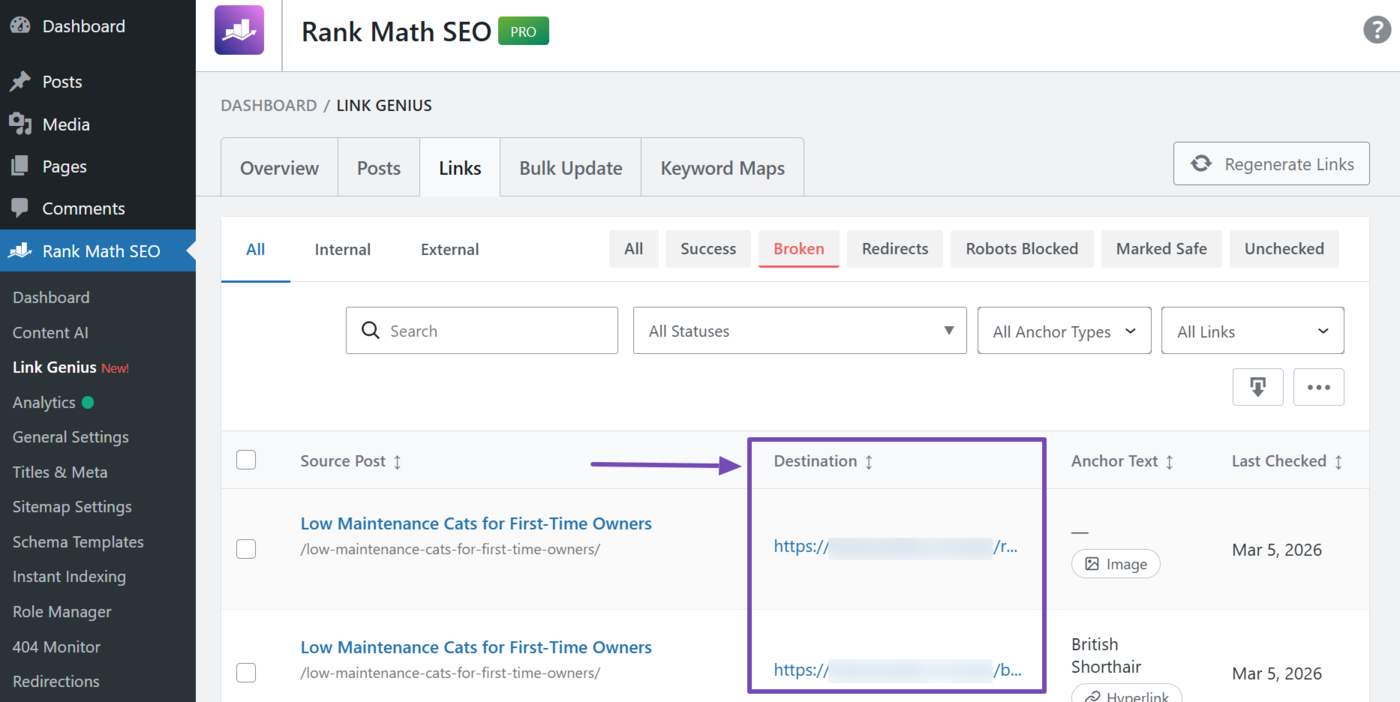Filter by Marked Safe status
The height and width of the screenshot is (702, 1400).
pos(1162,249)
